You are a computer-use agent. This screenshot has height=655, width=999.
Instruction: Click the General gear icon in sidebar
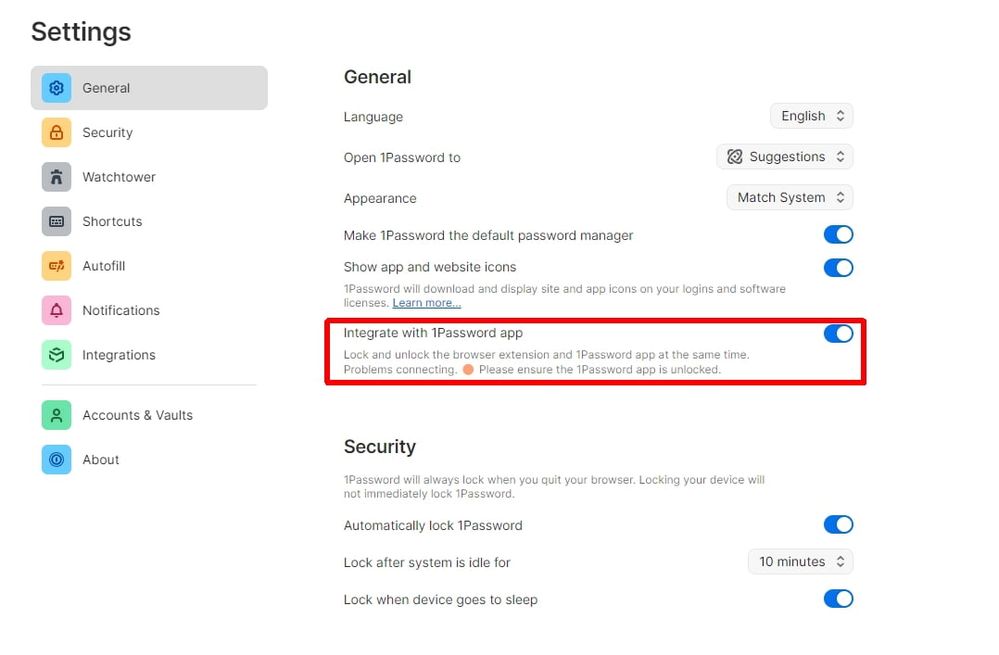(x=56, y=88)
